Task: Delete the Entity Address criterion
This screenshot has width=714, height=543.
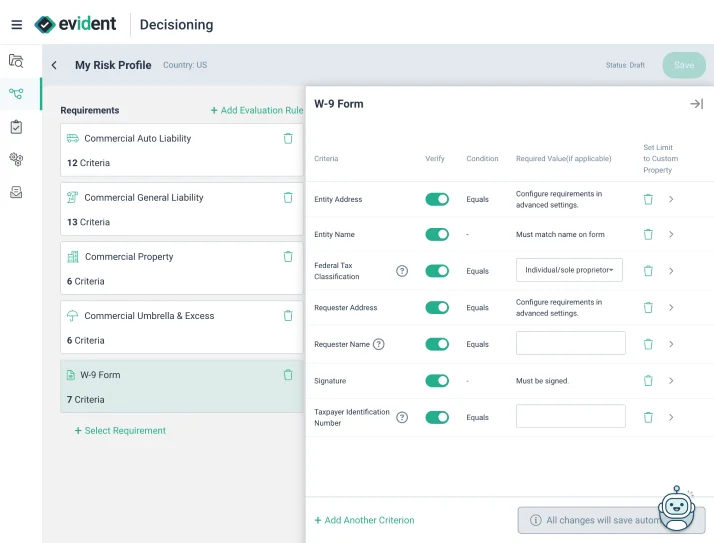Action: pos(648,199)
